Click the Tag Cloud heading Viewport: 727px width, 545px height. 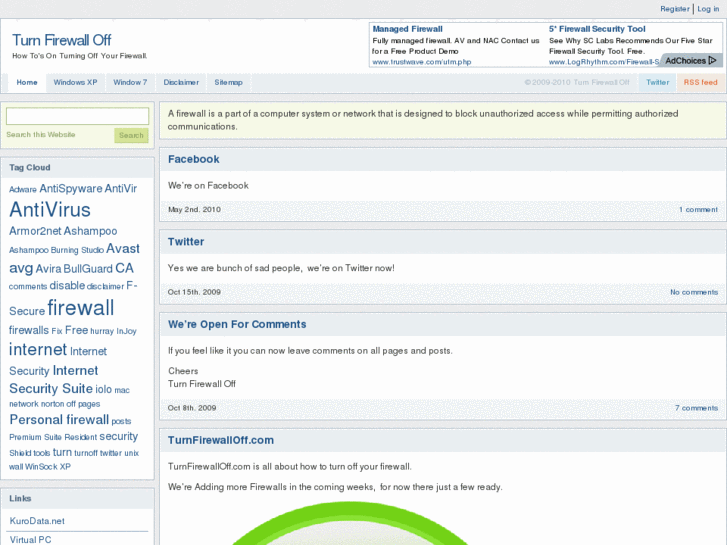30,167
